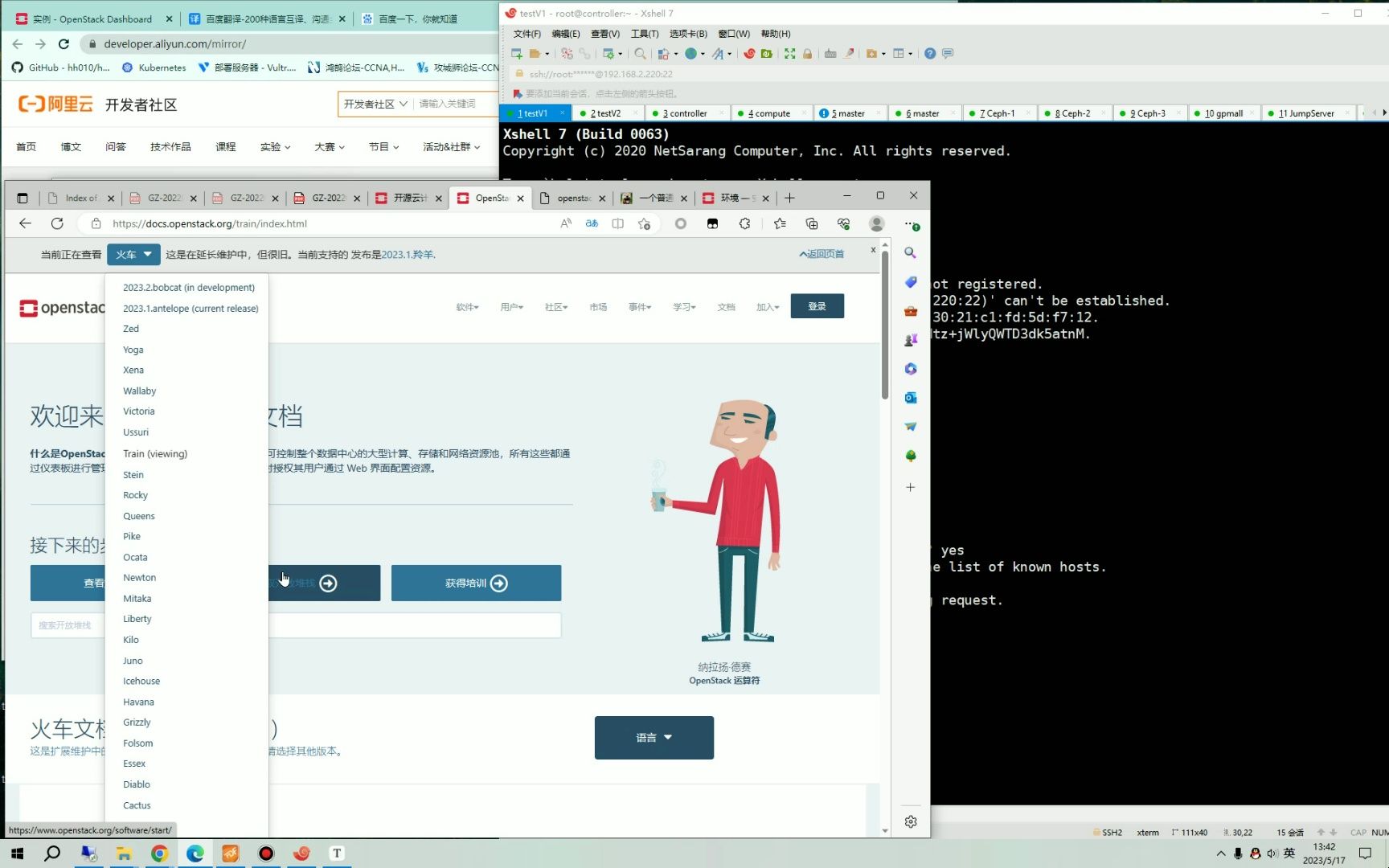Click the 登录 login button
The height and width of the screenshot is (868, 1389).
(x=817, y=306)
